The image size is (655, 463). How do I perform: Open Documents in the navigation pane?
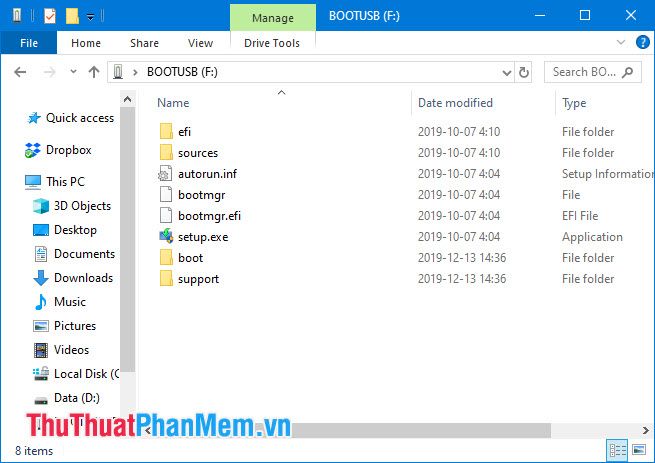(x=74, y=254)
